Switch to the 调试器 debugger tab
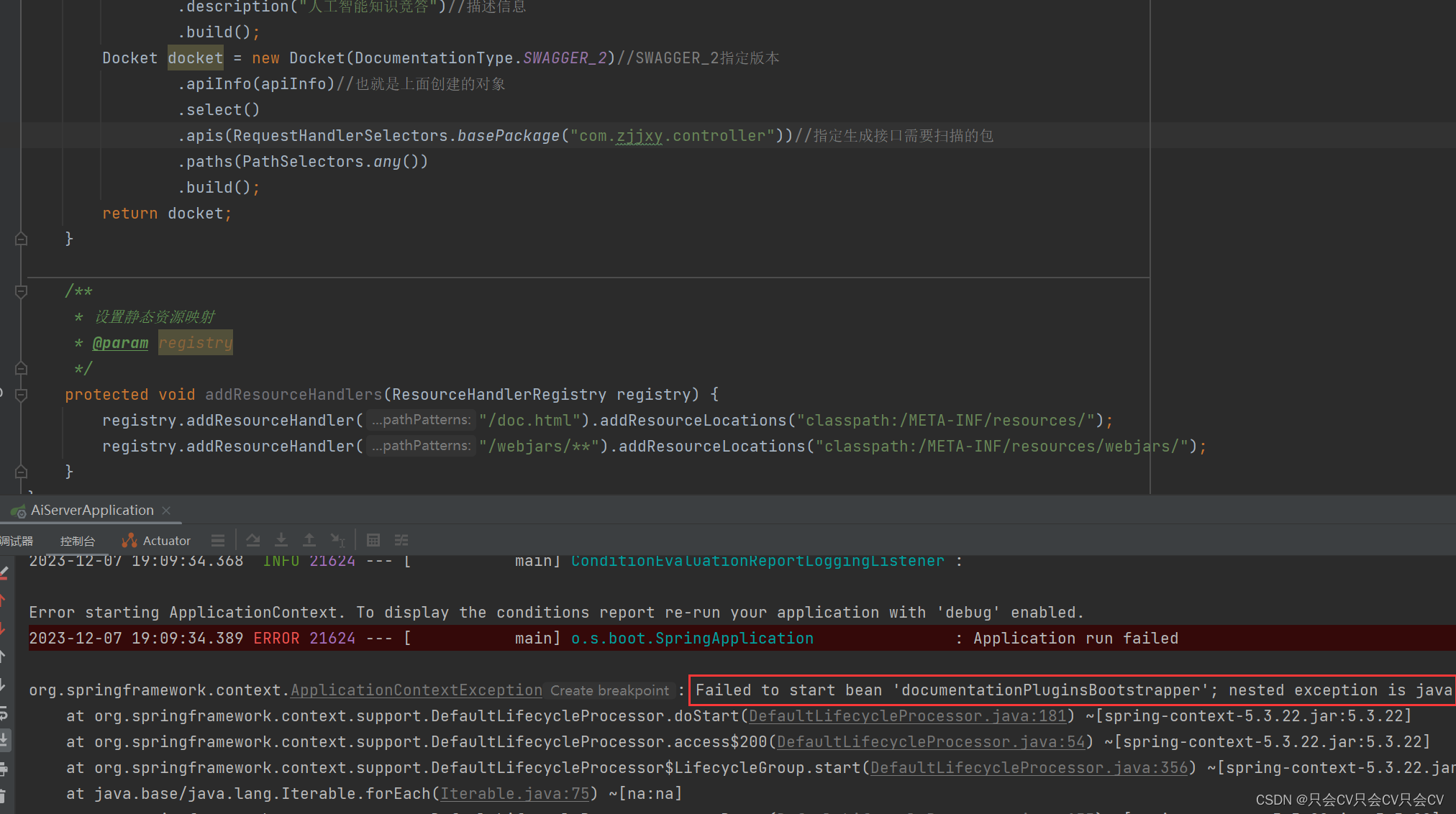 pyautogui.click(x=17, y=541)
